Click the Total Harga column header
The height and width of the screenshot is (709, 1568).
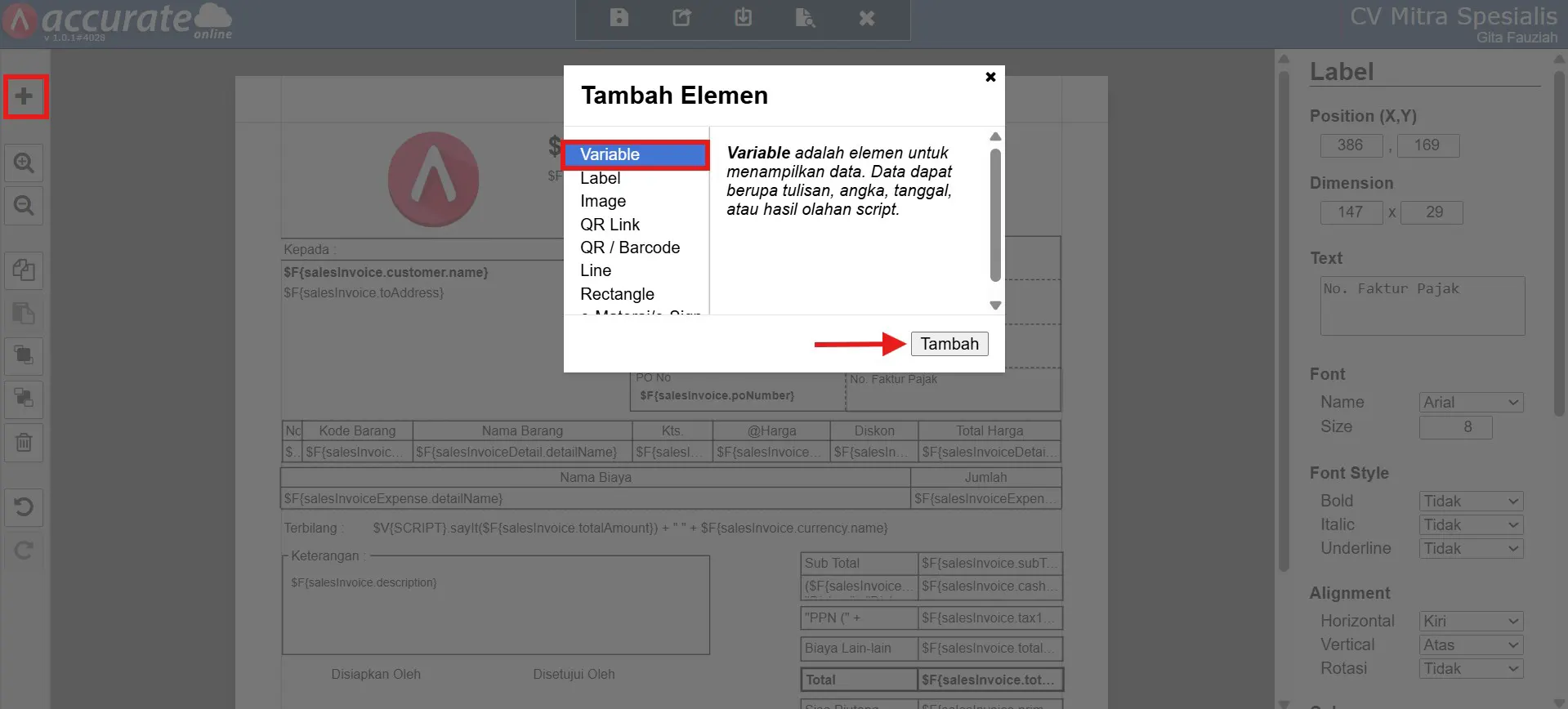[989, 430]
